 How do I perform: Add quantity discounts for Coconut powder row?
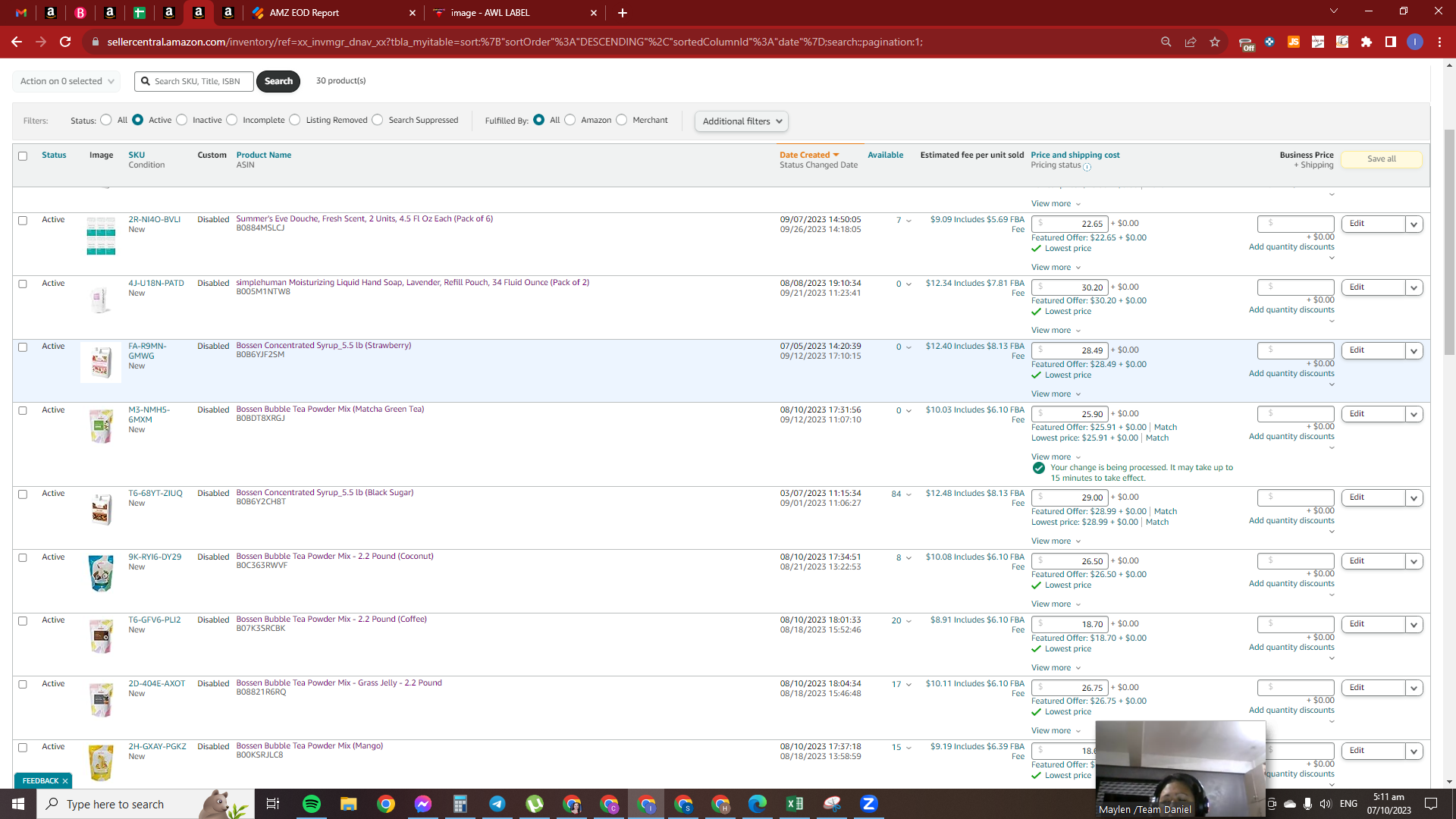point(1291,584)
